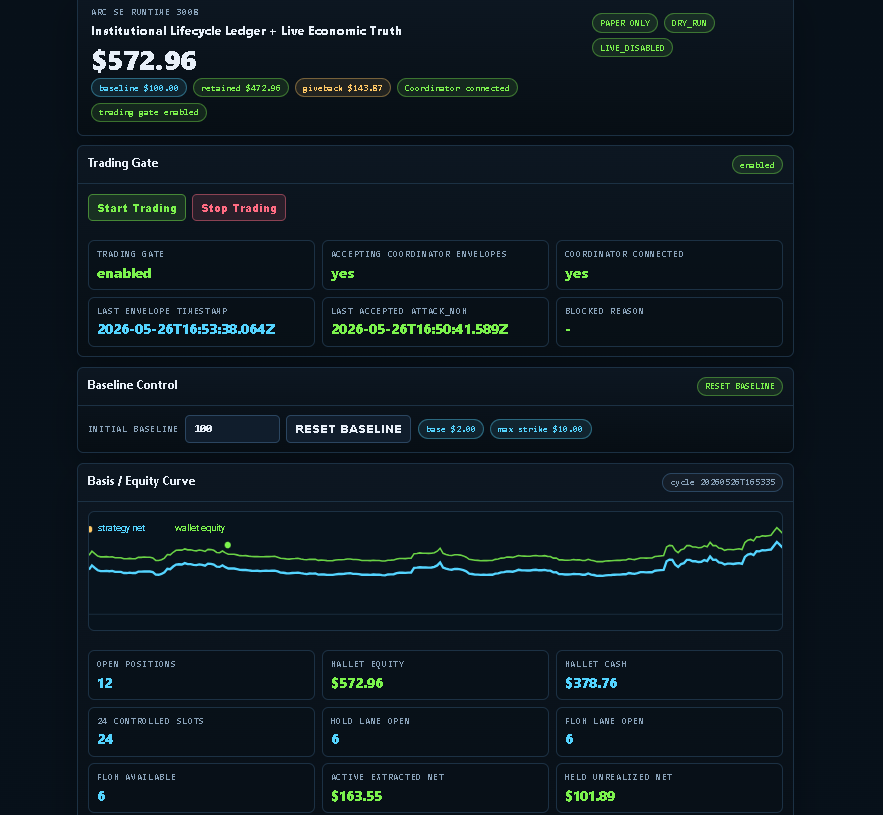Select the Flow Available value
Image resolution: width=883 pixels, height=815 pixels.
[x=101, y=796]
